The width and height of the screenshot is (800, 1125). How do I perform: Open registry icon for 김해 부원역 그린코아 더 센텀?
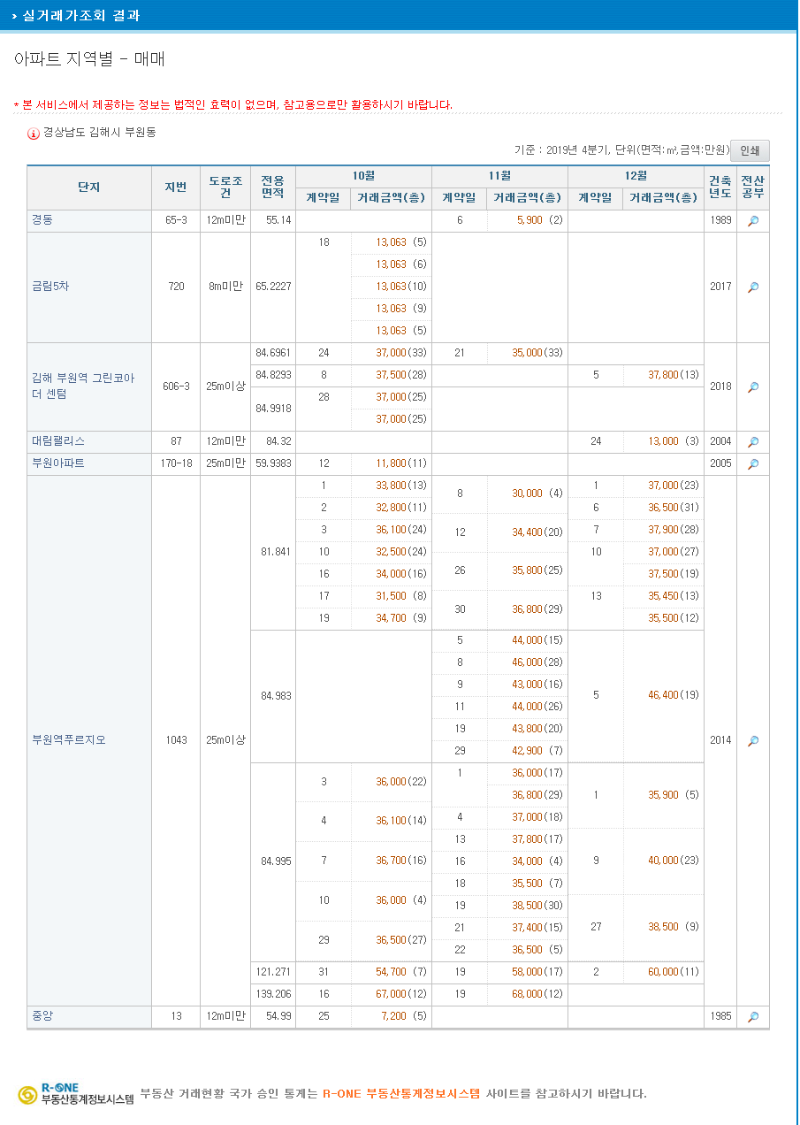pos(753,387)
